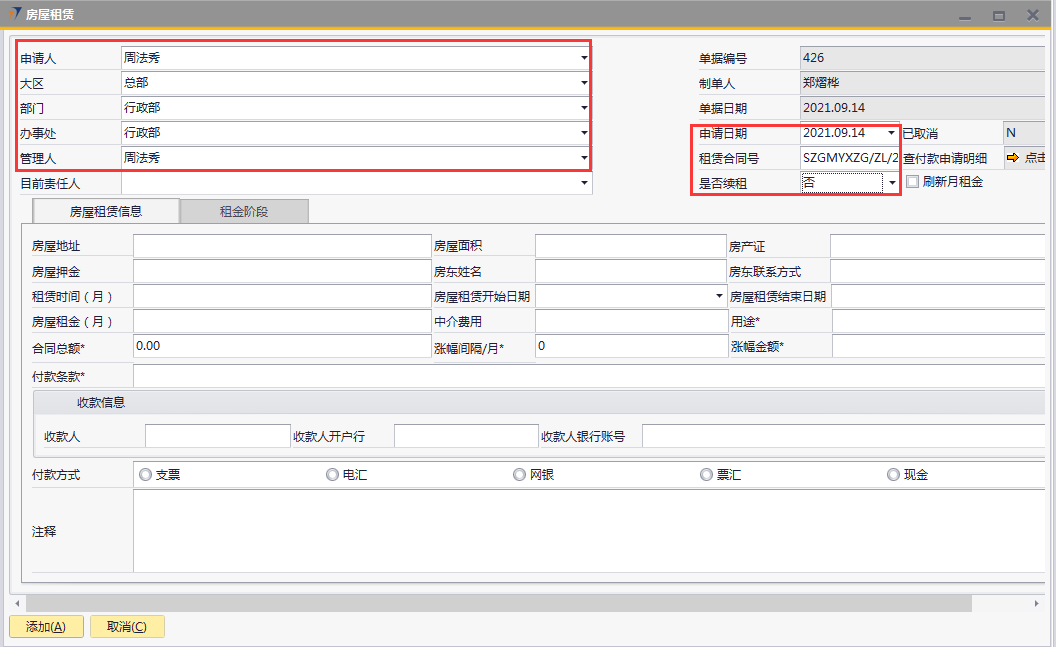
Task: Select 支票 payment method
Action: click(146, 475)
